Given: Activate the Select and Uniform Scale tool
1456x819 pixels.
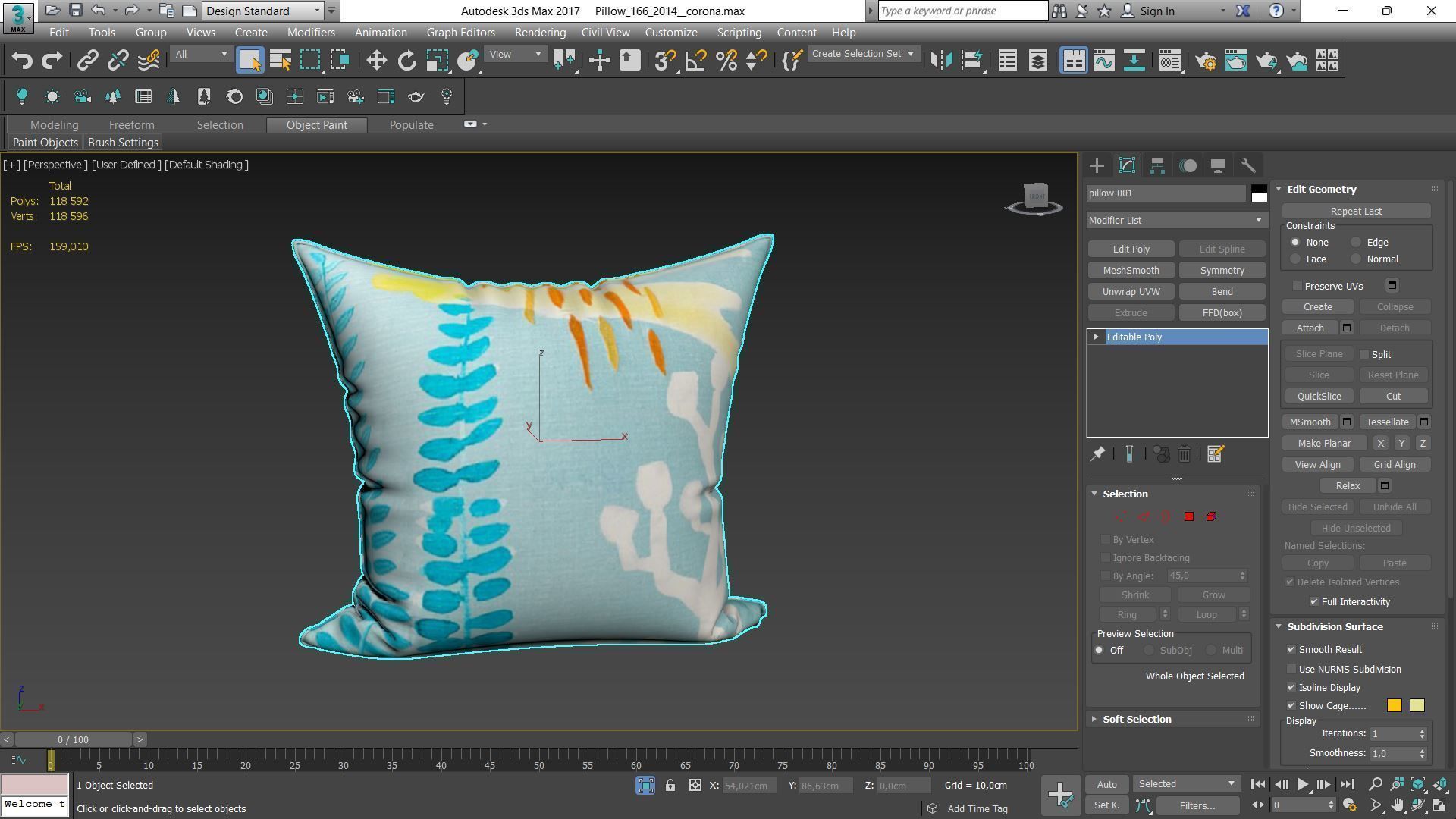Looking at the screenshot, I should coord(437,61).
